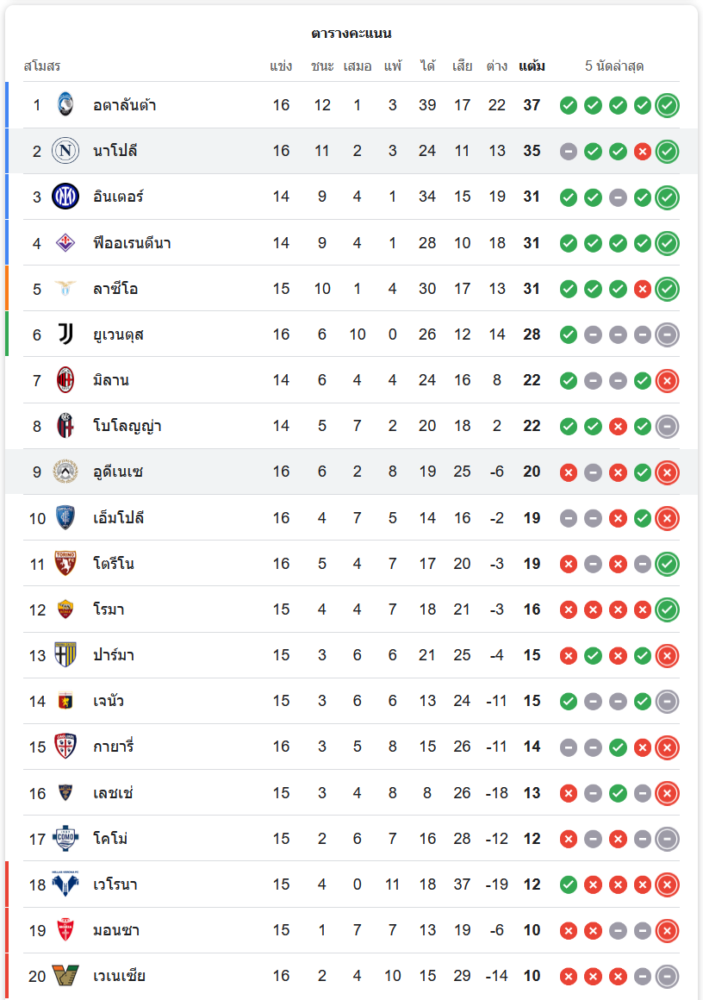The width and height of the screenshot is (703, 1000).
Task: Click the Roma club crest icon
Action: pos(65,609)
